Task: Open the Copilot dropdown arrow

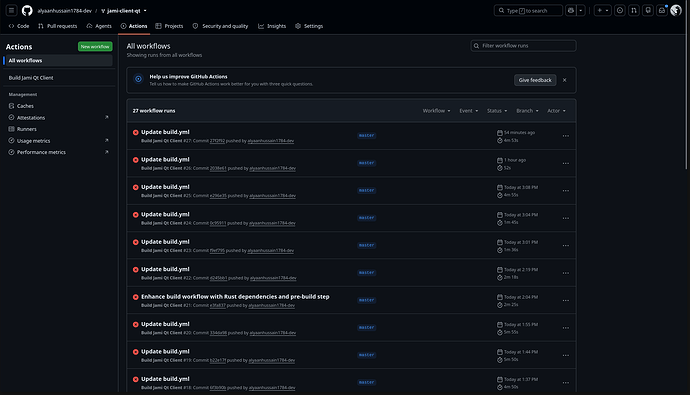Action: (x=581, y=10)
